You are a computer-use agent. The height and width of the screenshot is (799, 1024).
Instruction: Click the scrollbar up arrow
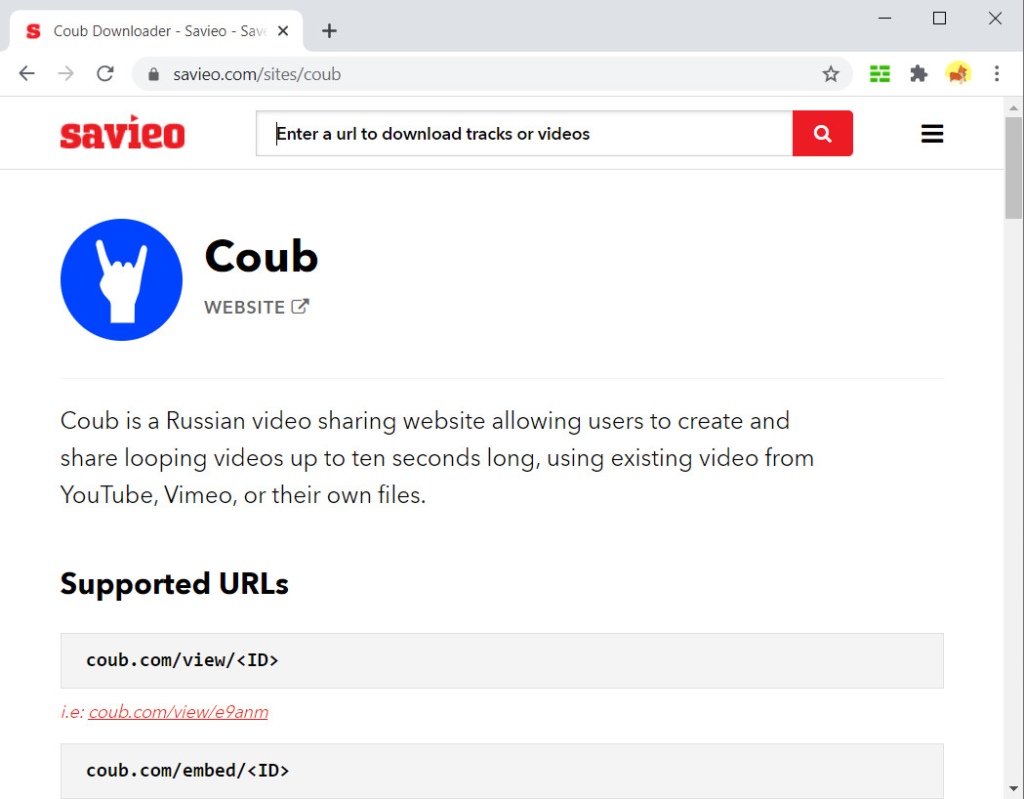(1014, 108)
